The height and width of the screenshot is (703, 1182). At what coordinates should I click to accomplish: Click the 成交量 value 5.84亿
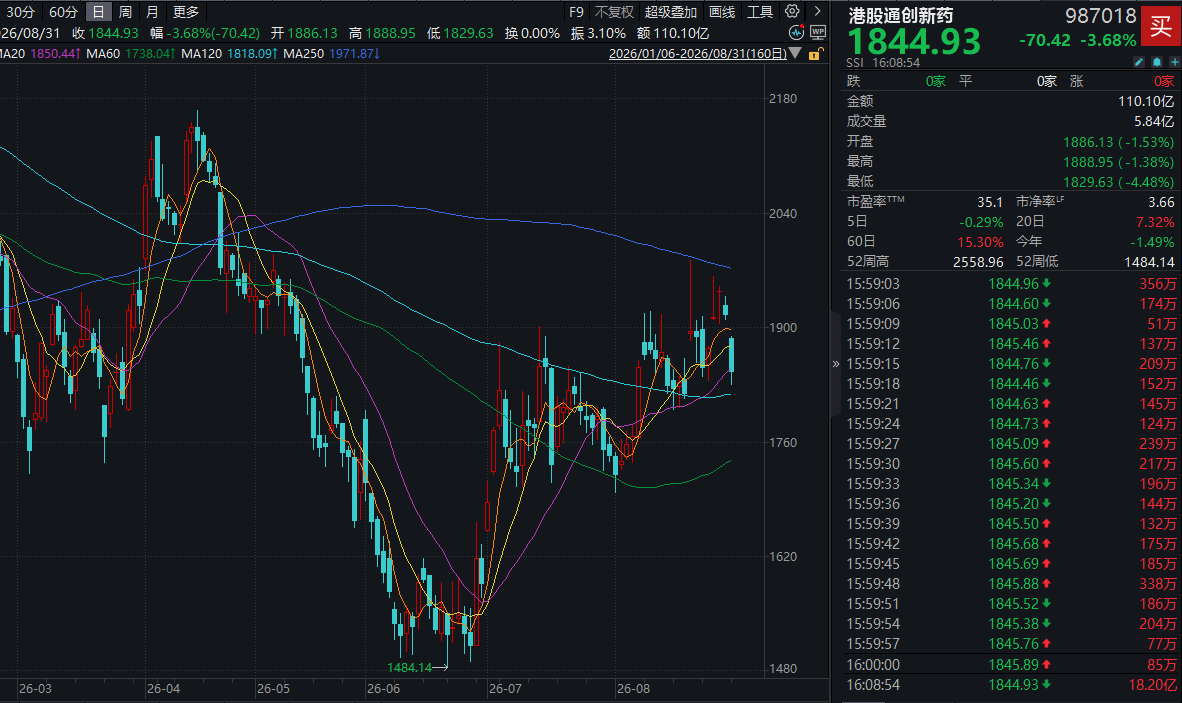[x=1153, y=121]
